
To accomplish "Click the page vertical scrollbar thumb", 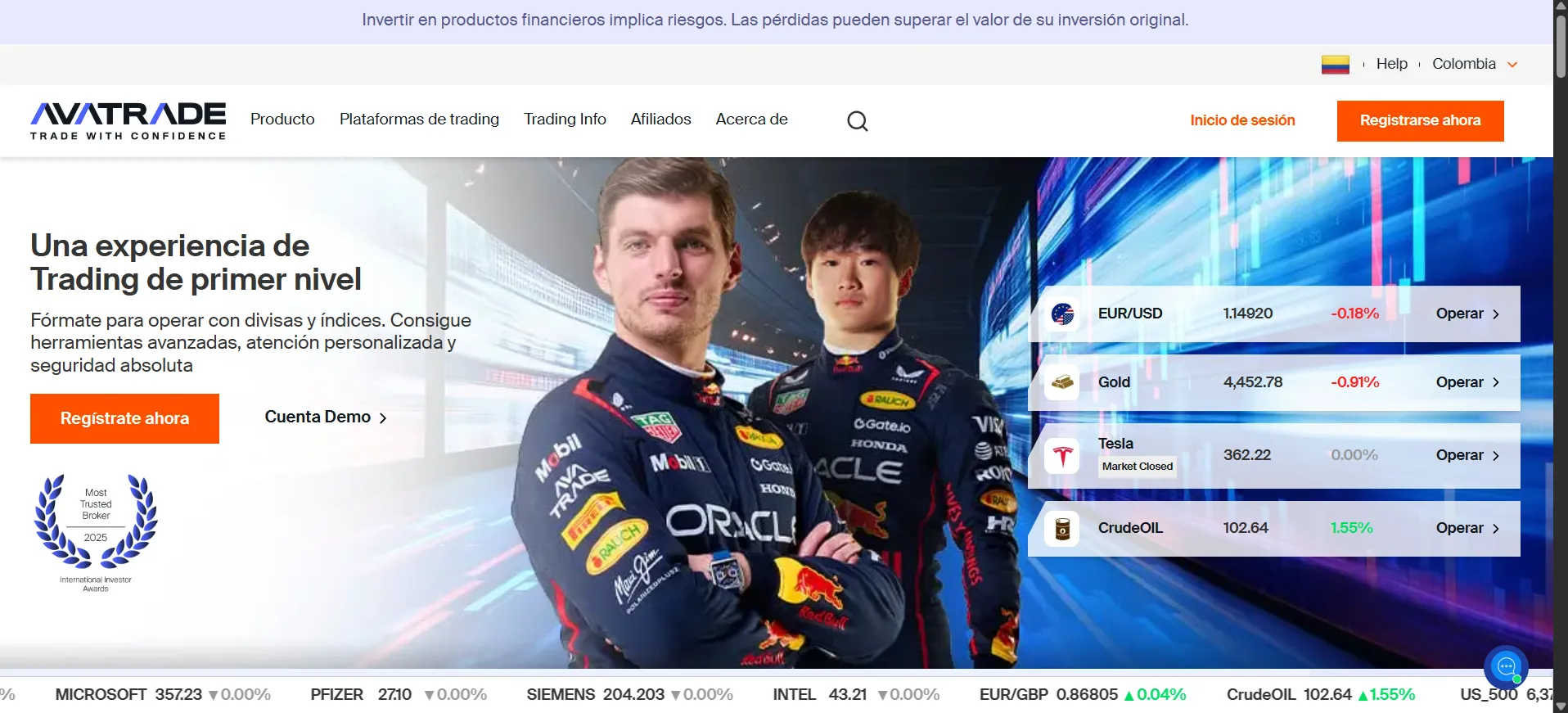I will [1561, 46].
